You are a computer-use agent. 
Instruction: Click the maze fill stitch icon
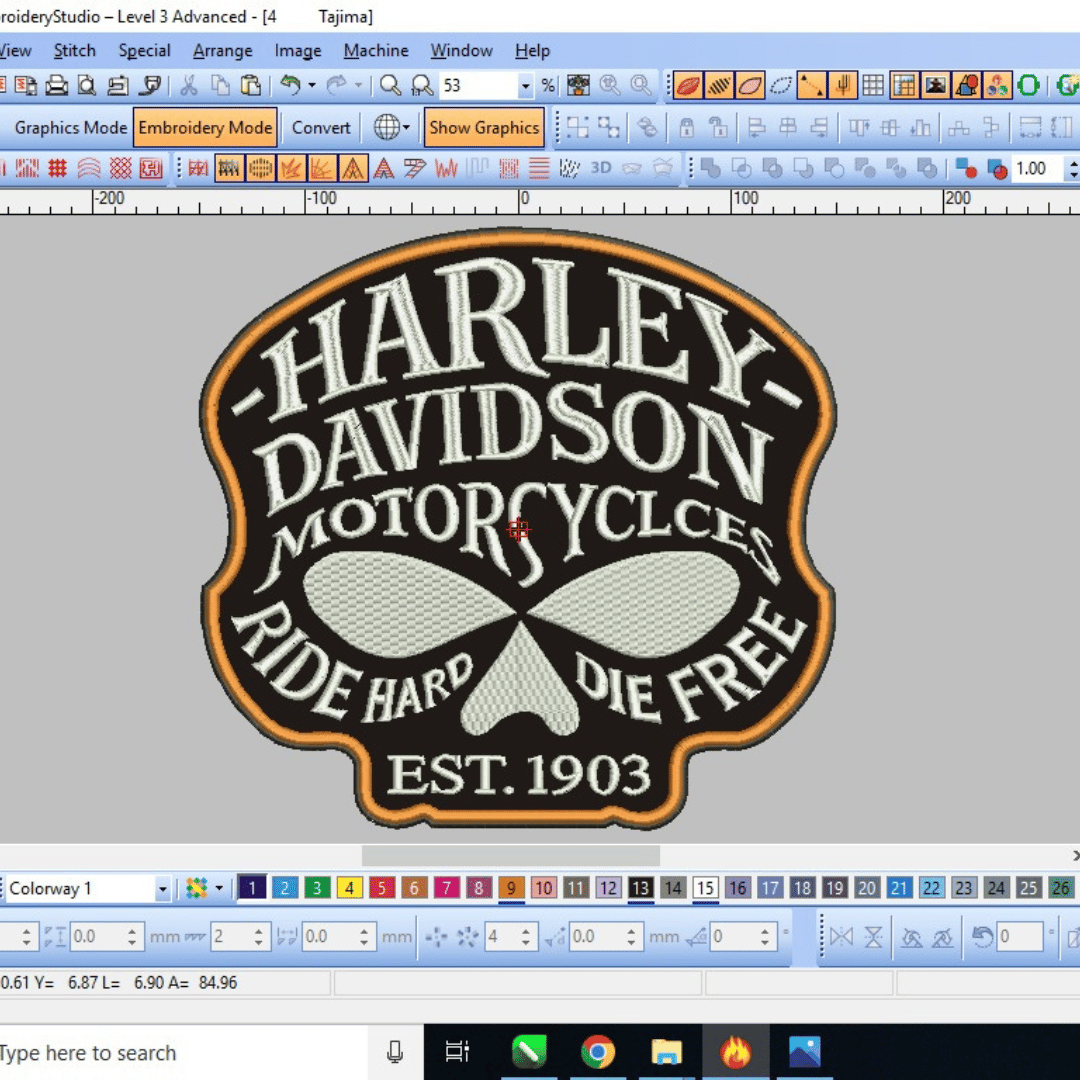(x=151, y=168)
